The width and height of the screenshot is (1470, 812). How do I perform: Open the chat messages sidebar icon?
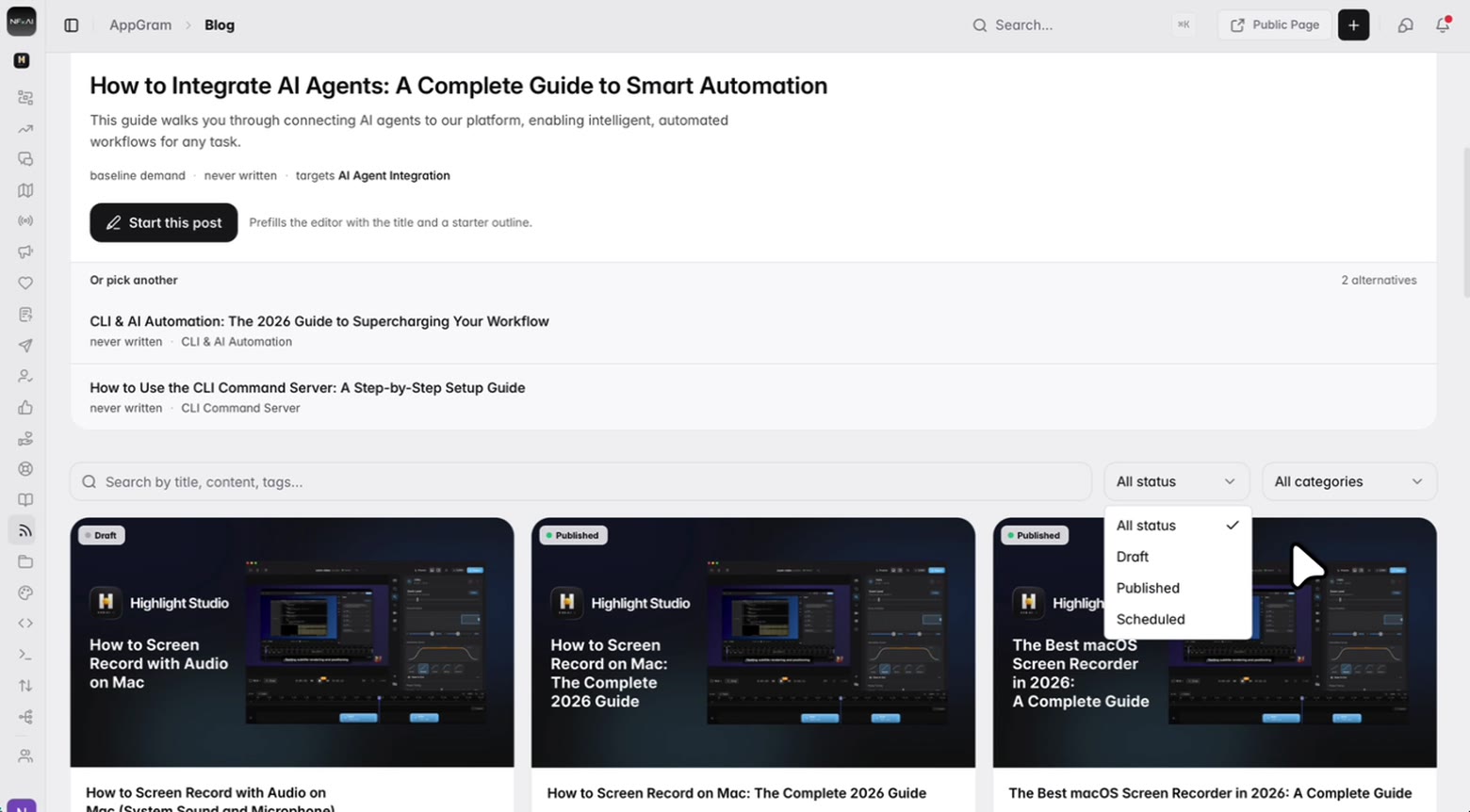(25, 159)
